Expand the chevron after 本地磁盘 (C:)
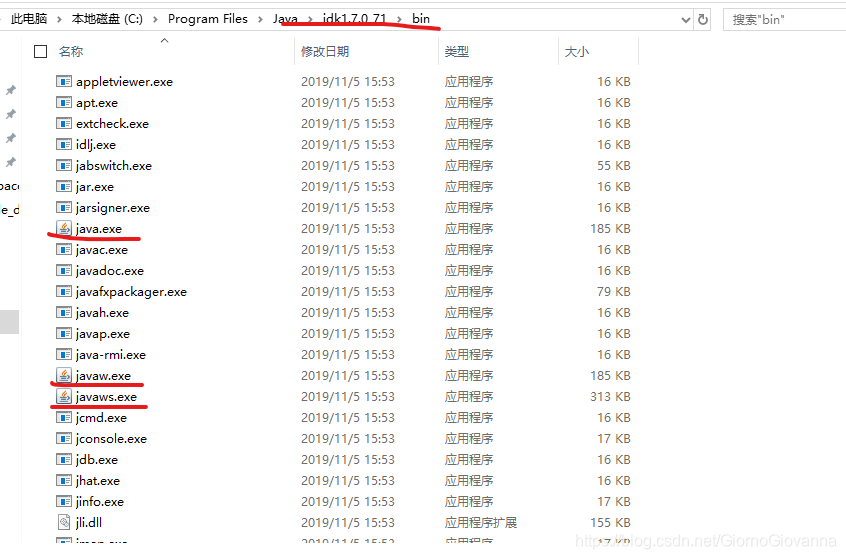846x559 pixels. 155,19
